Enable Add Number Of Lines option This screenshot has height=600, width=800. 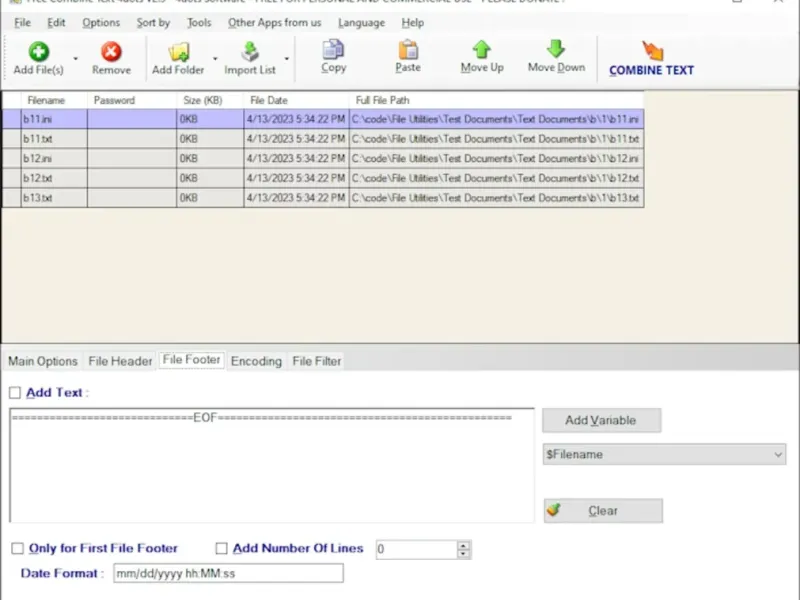[x=221, y=548]
